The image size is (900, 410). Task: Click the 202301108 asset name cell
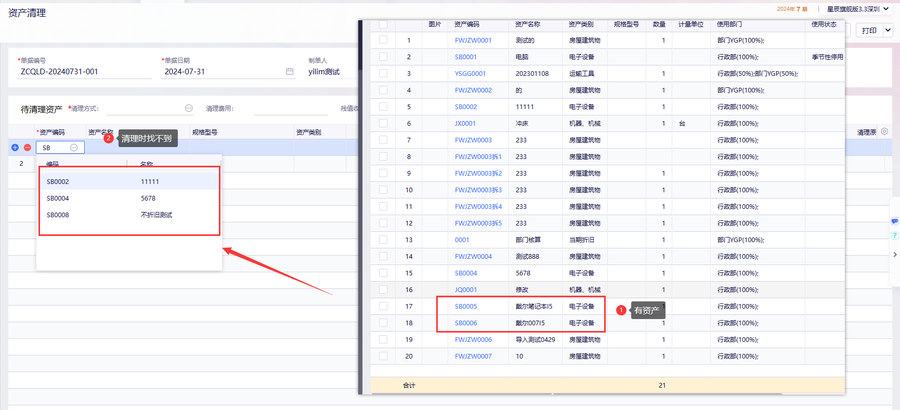532,74
